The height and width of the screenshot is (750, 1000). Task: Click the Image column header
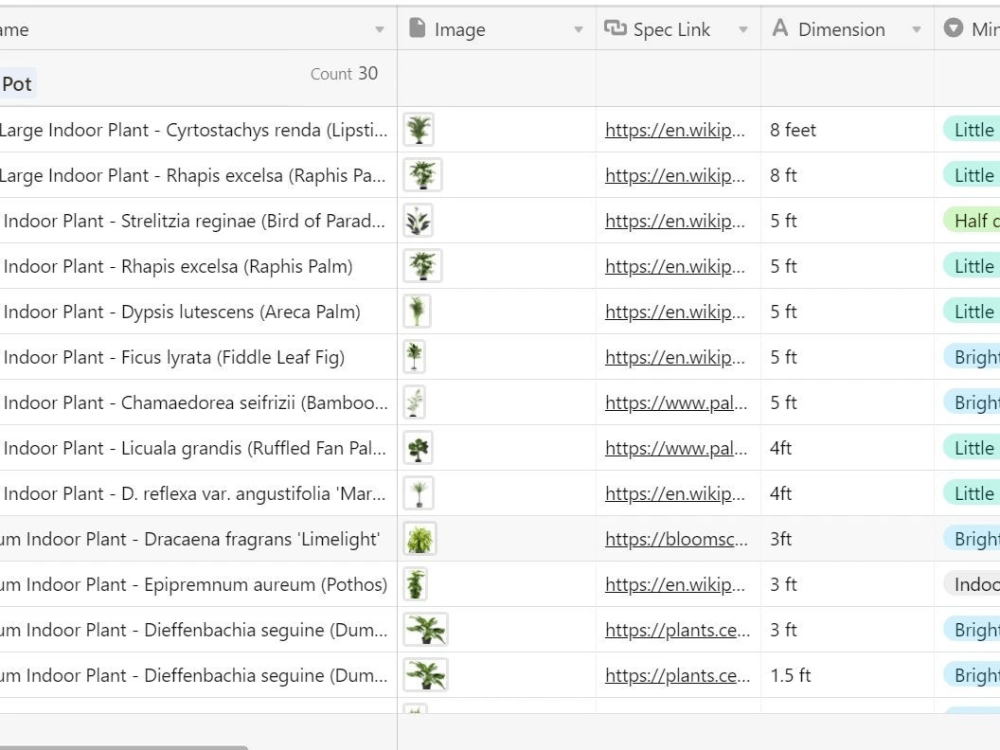pos(497,29)
